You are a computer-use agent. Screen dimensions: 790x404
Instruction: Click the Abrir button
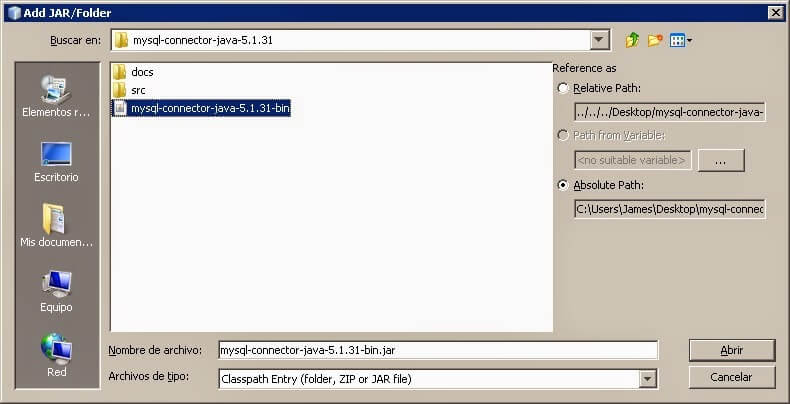[x=732, y=350]
